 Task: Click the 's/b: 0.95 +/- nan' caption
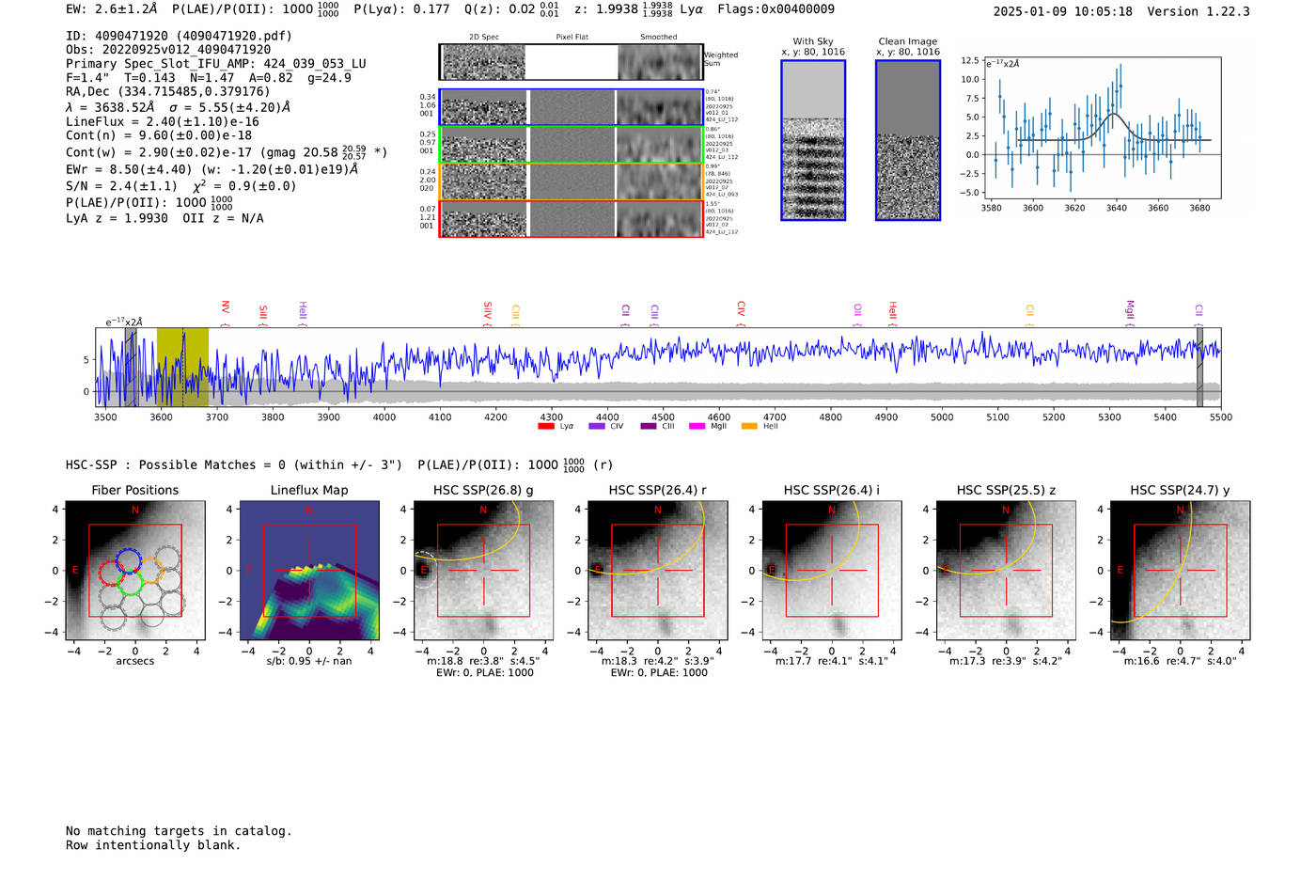pos(309,661)
